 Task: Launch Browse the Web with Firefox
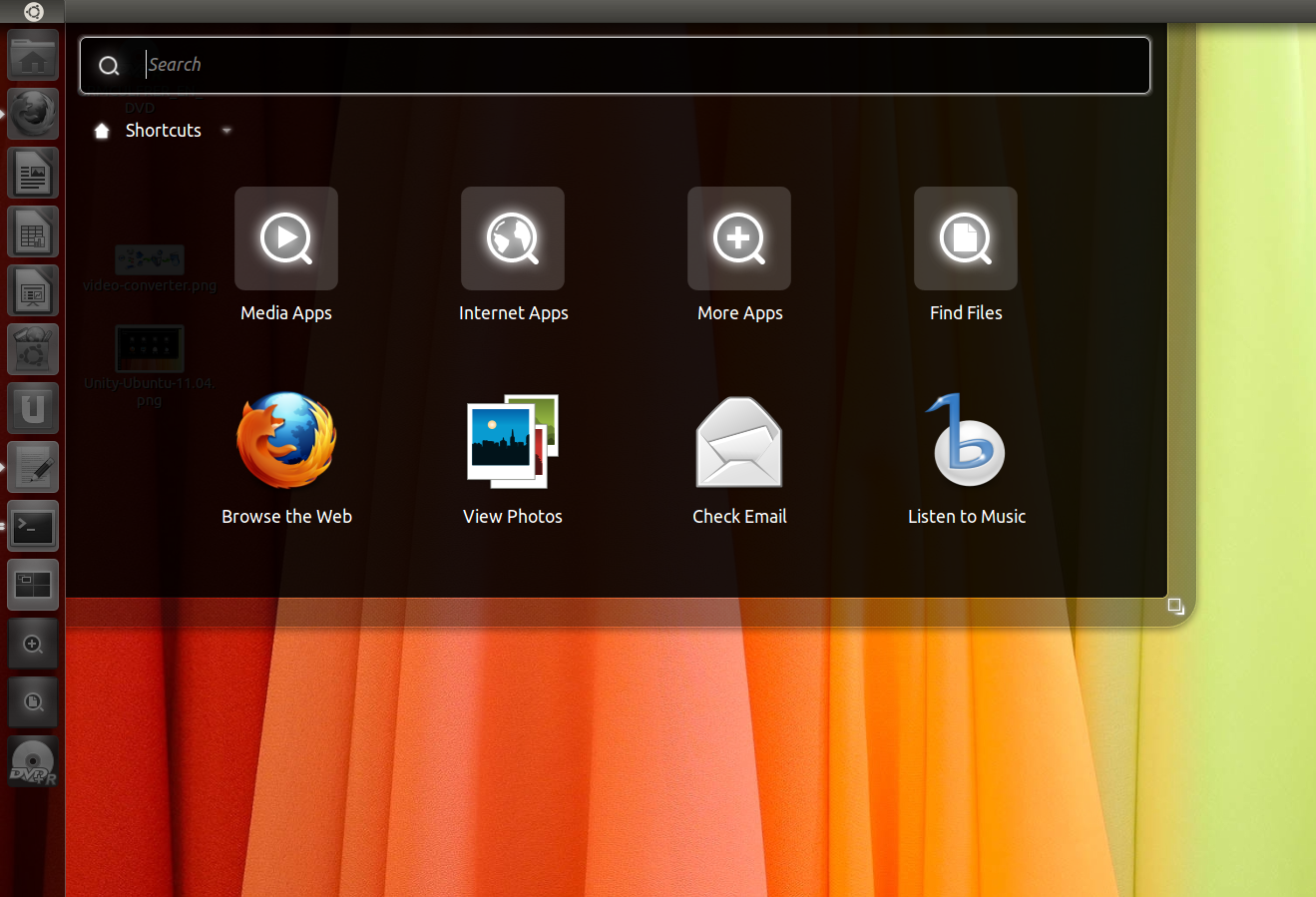pyautogui.click(x=286, y=442)
